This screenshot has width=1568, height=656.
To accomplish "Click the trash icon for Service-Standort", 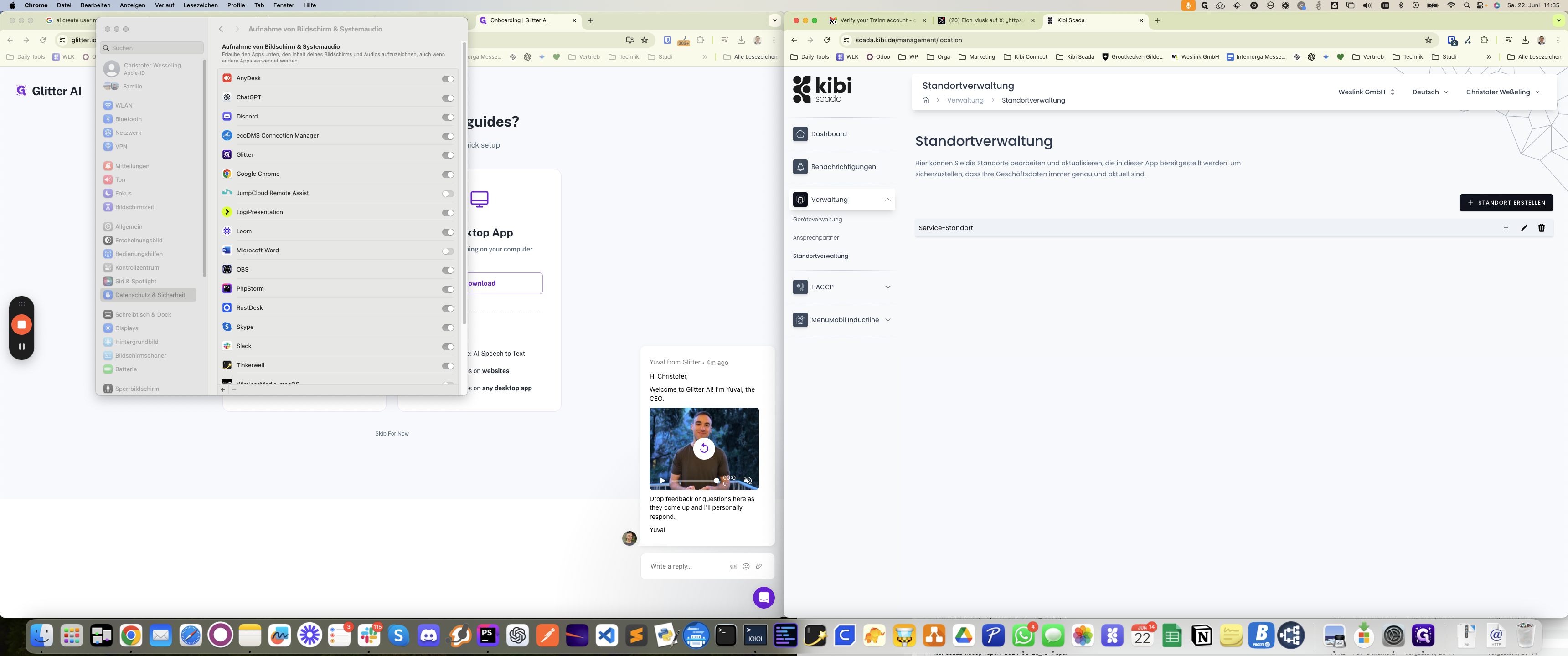I will 1541,228.
